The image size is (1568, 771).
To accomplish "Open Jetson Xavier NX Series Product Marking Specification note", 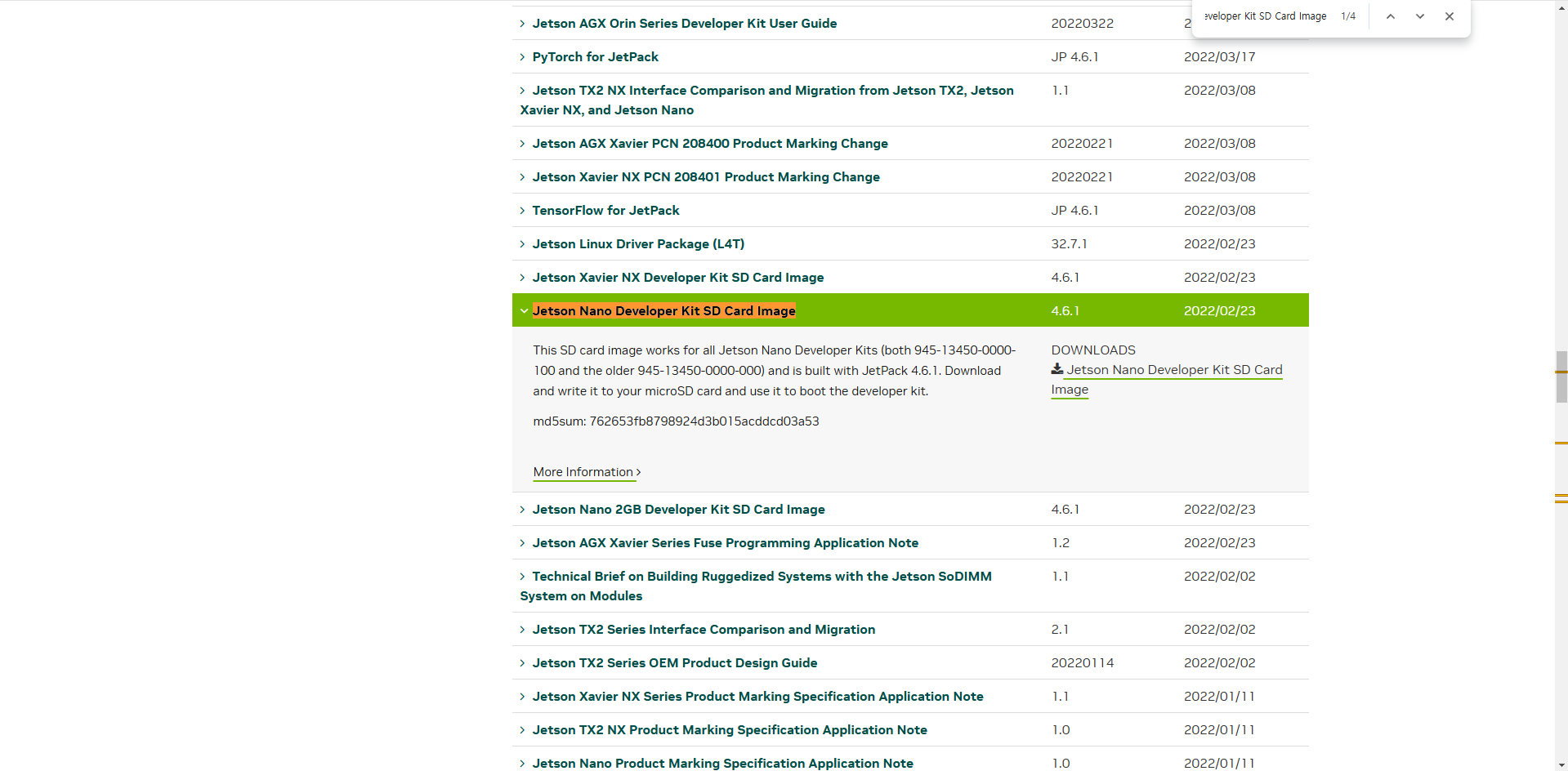I will tap(758, 697).
